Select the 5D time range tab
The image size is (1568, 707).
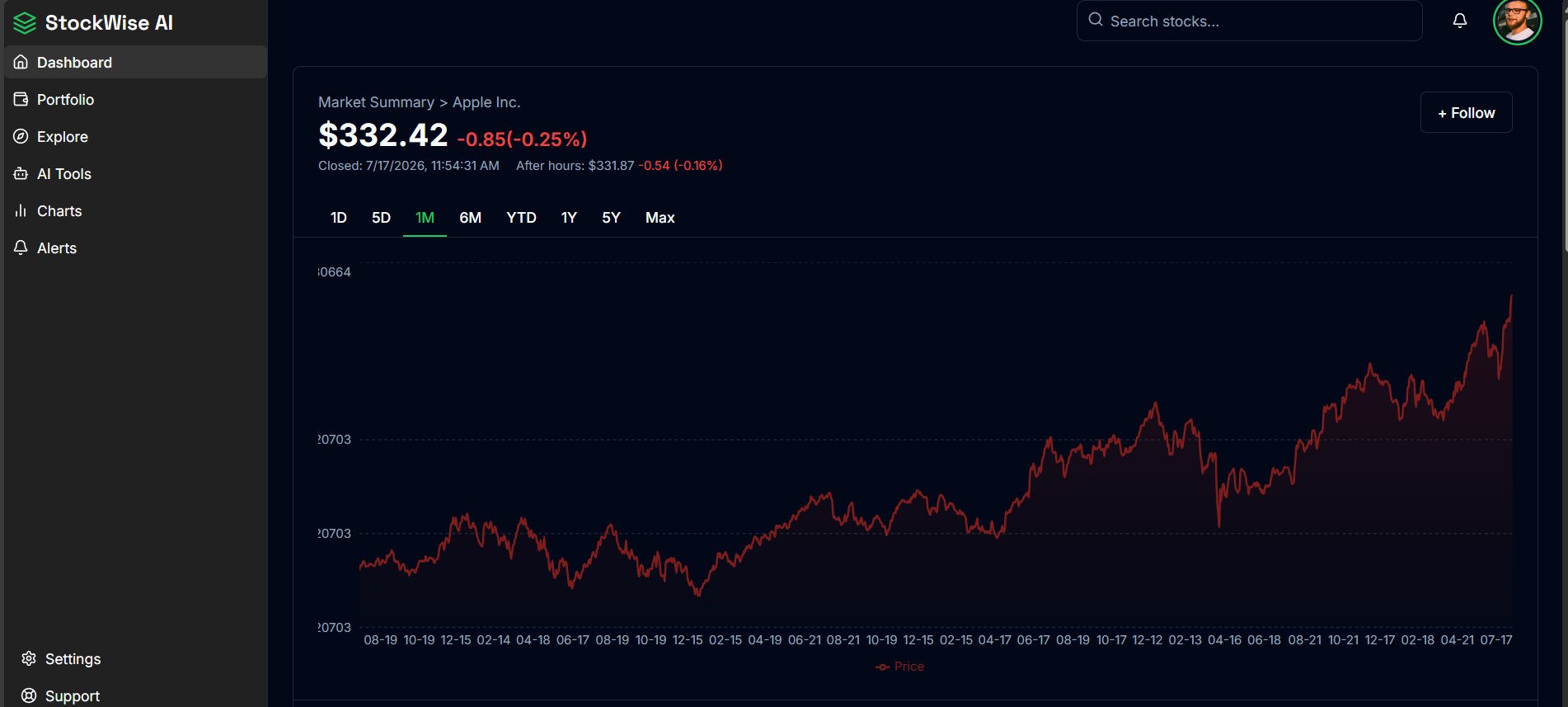tap(381, 218)
